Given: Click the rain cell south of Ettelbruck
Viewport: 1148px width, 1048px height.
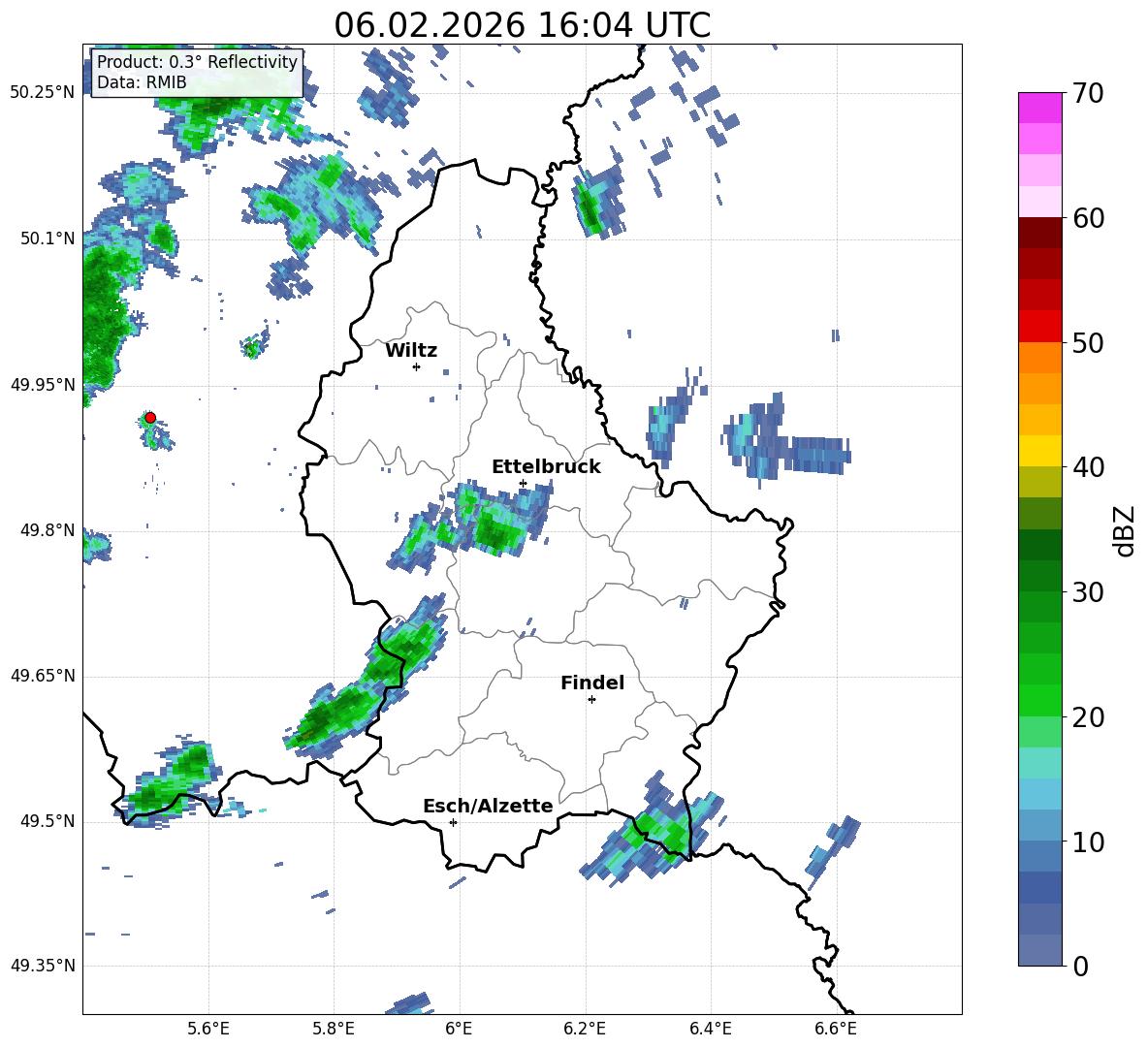Looking at the screenshot, I should (x=496, y=524).
